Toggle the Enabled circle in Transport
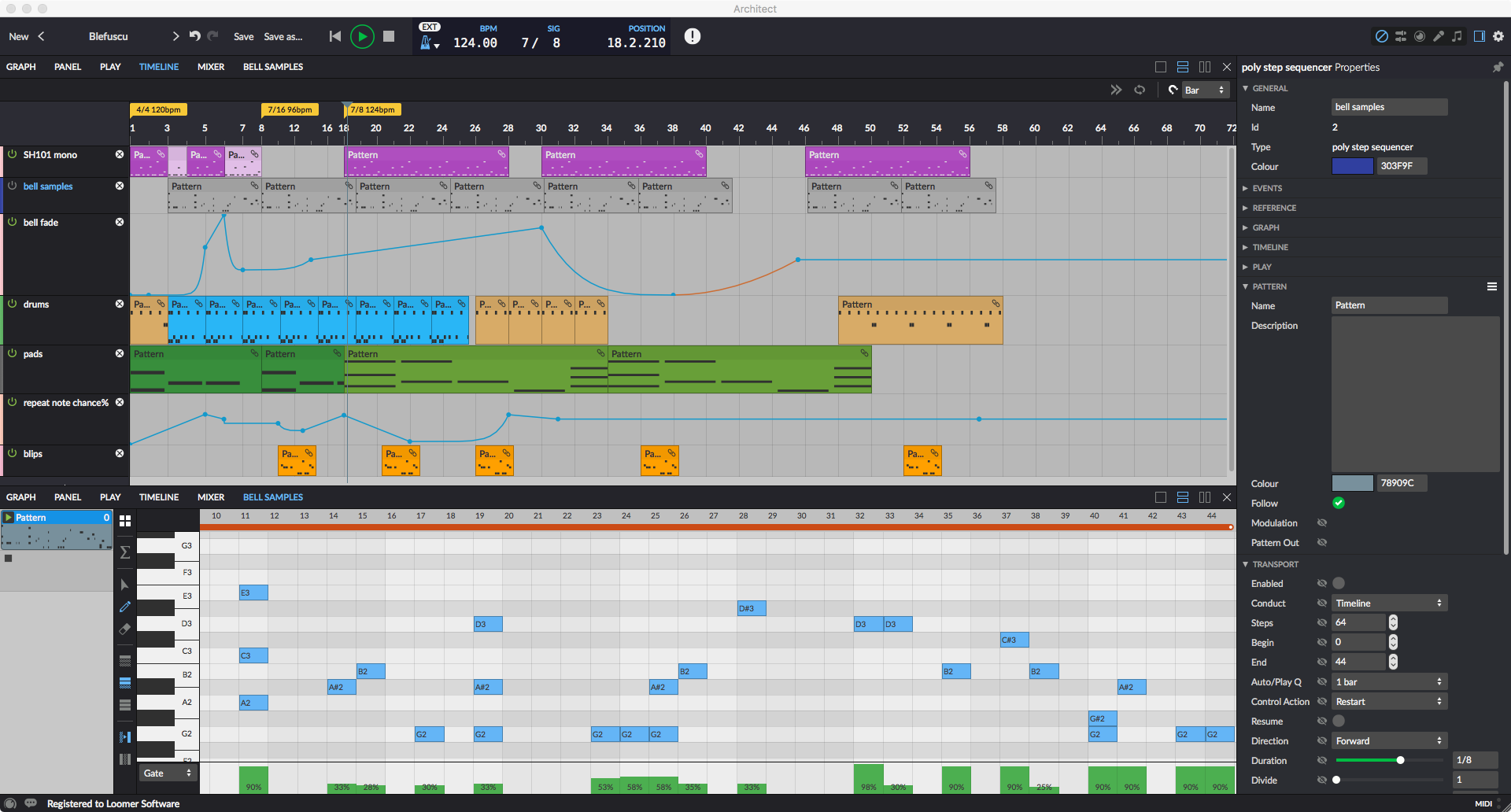Screen dimensions: 1511x812 (1339, 583)
